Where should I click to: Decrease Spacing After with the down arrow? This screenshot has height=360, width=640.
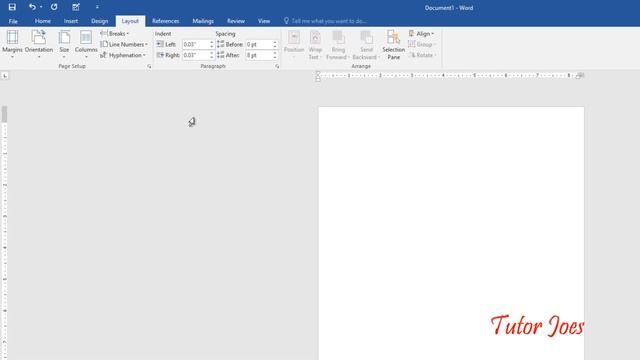tap(275, 57)
